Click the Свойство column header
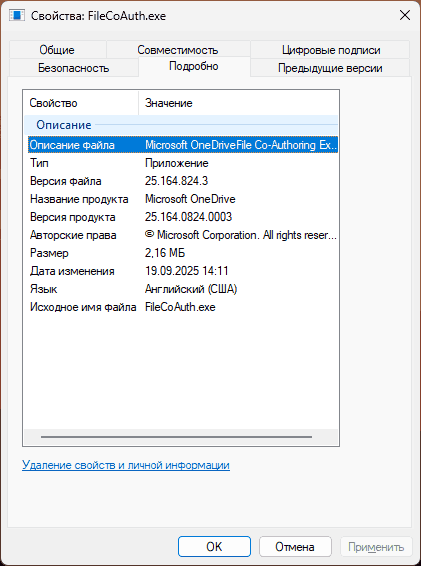This screenshot has height=566, width=421. (x=81, y=103)
